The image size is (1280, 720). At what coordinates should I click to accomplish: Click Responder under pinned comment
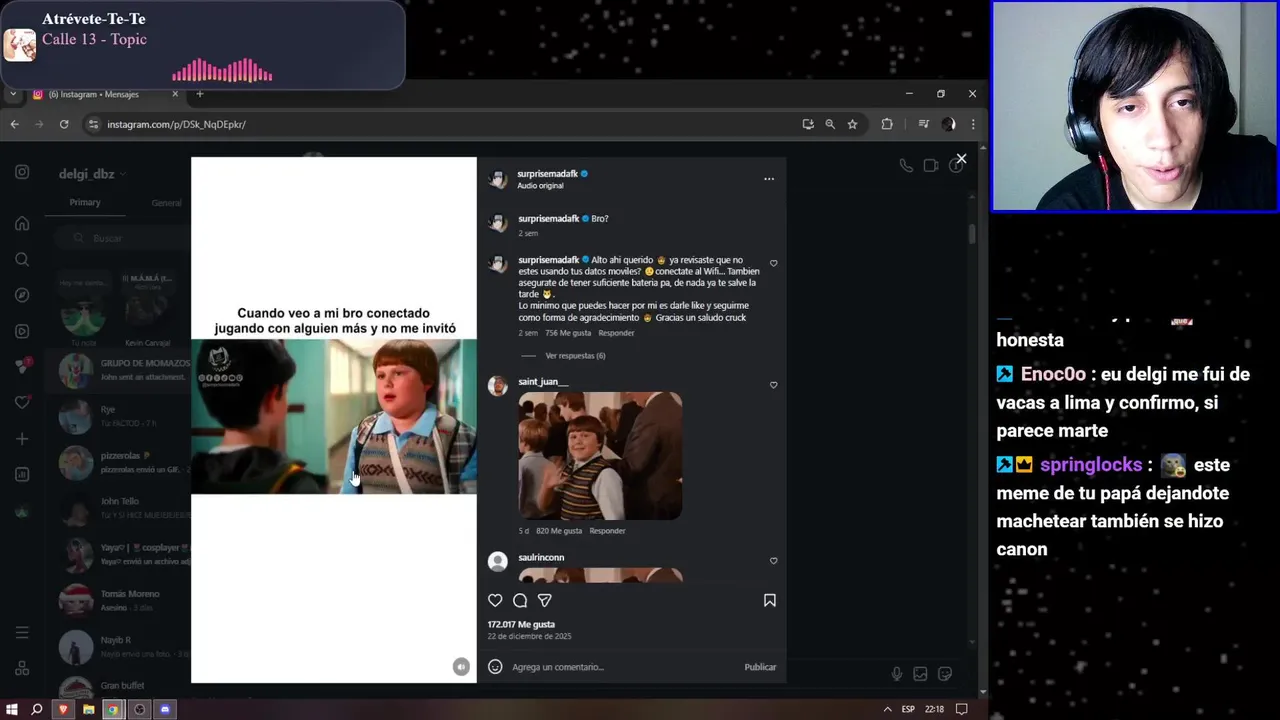616,333
